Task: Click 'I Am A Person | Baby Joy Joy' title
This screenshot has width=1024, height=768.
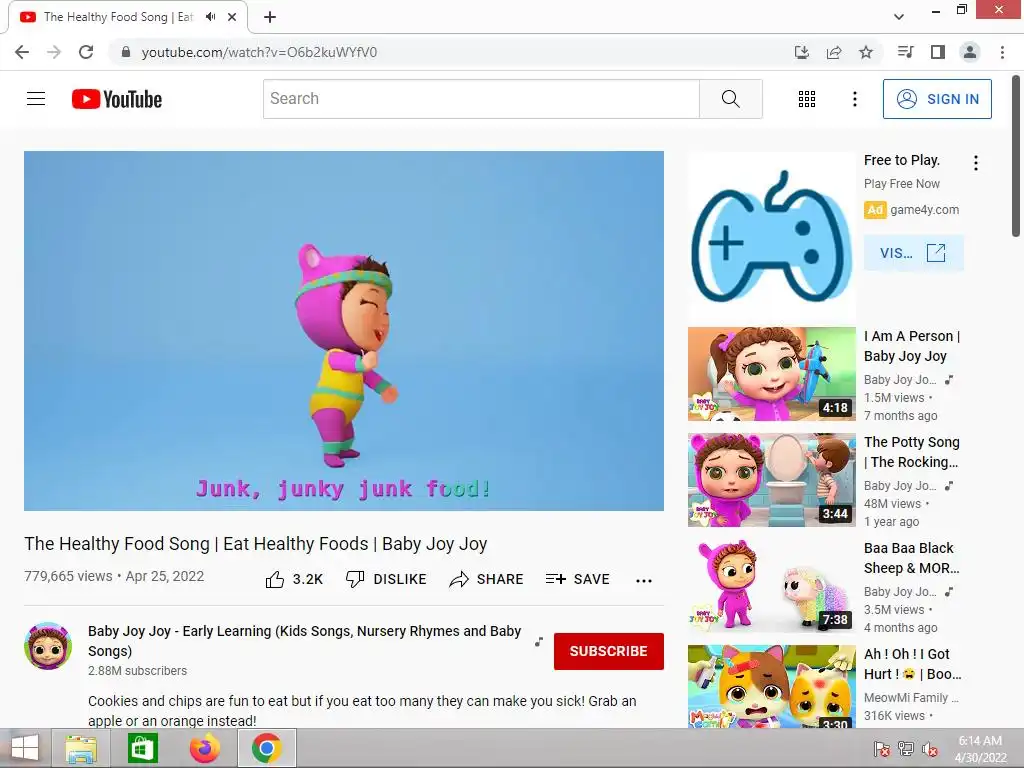Action: tap(912, 346)
